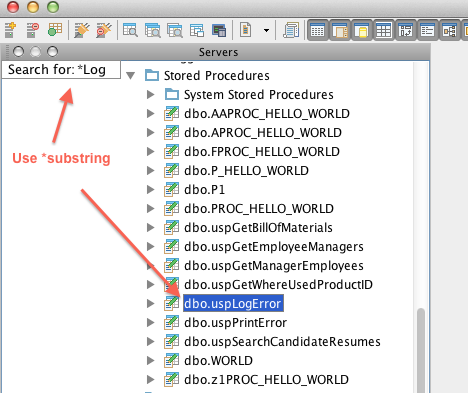468x393 pixels.
Task: Toggle the hierarchy diagram view button
Action: (450, 30)
